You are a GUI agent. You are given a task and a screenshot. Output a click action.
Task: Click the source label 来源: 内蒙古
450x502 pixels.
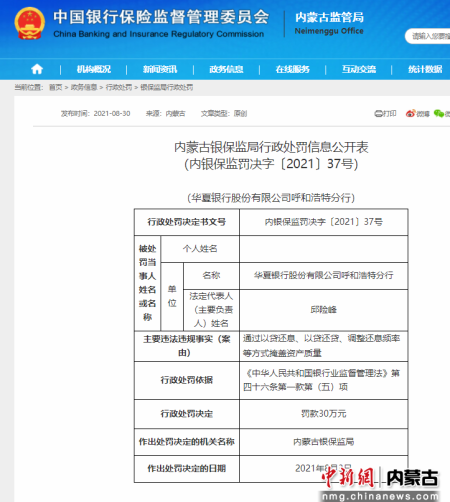(x=166, y=114)
